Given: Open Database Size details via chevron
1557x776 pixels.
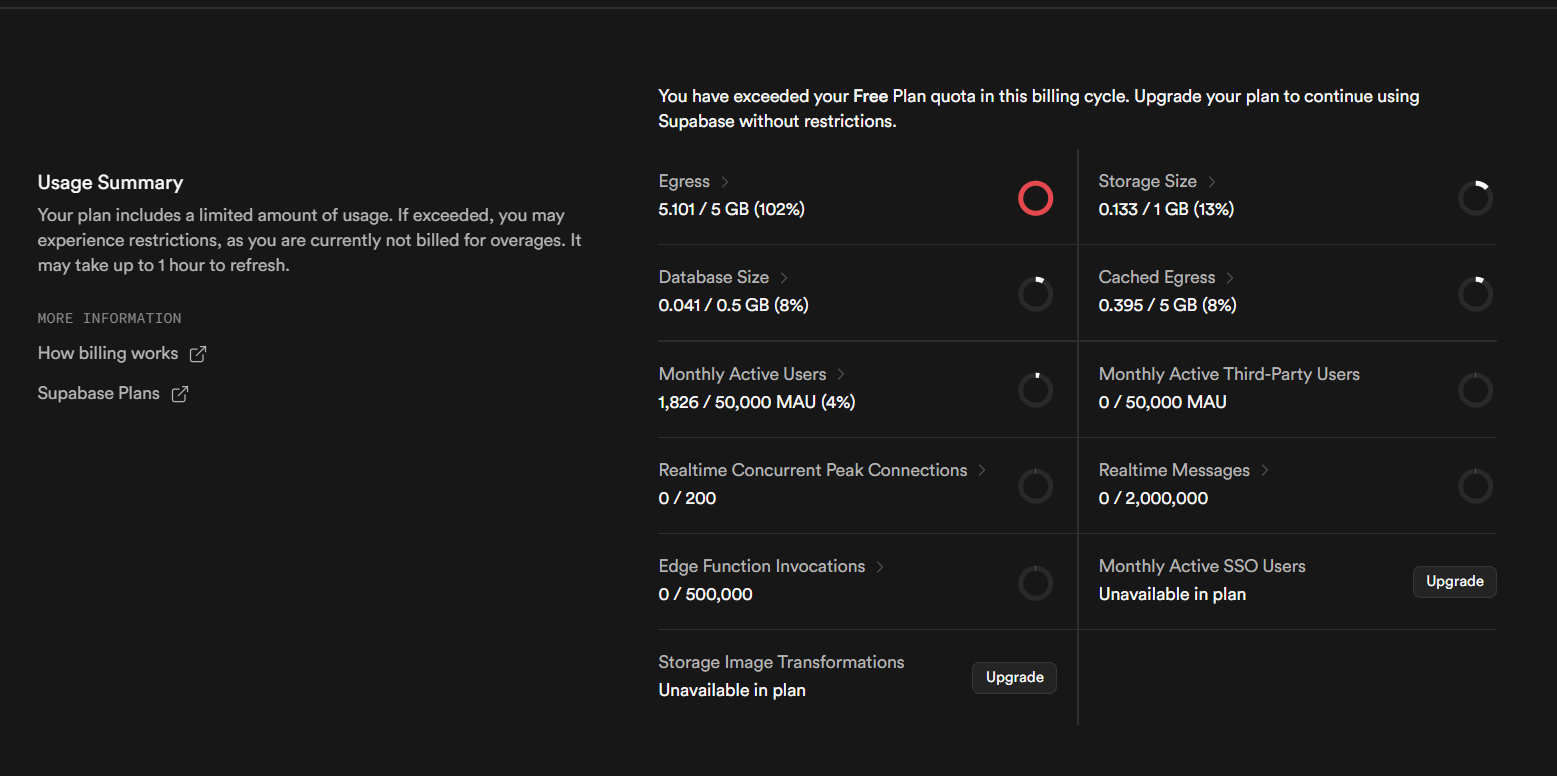Looking at the screenshot, I should point(784,278).
